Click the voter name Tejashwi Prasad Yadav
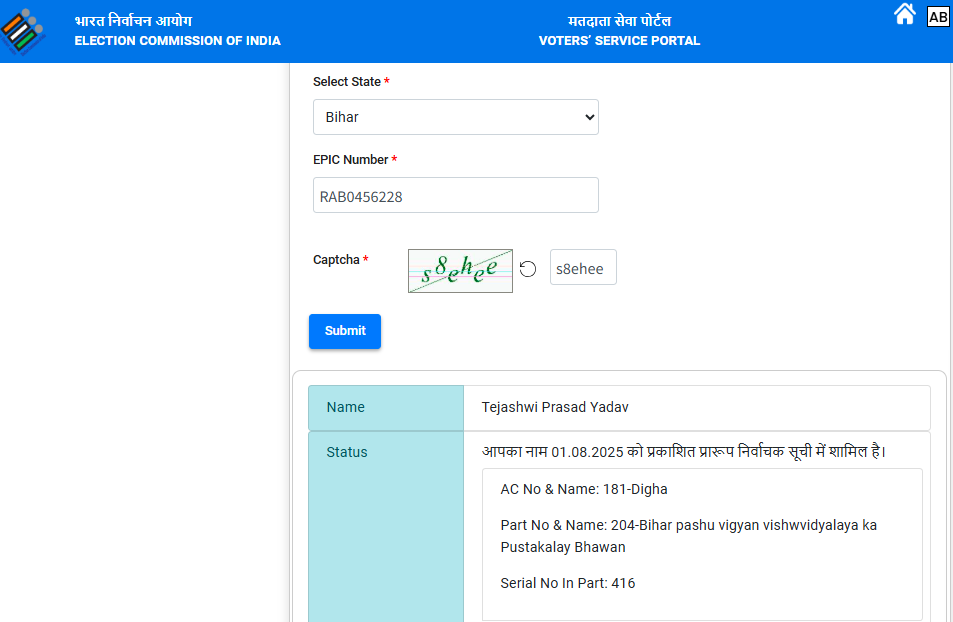This screenshot has height=622, width=953. [555, 408]
